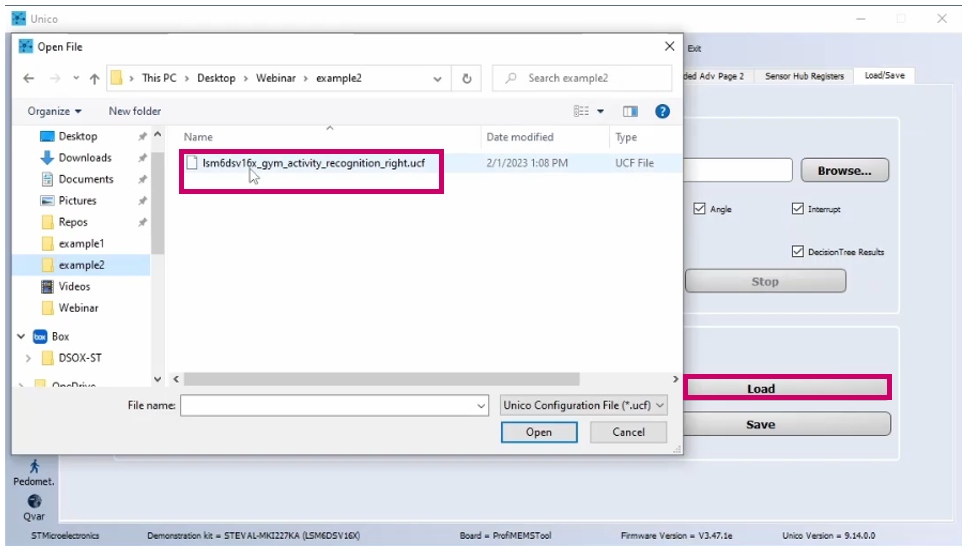Cancel the Open File dialog

click(x=629, y=432)
